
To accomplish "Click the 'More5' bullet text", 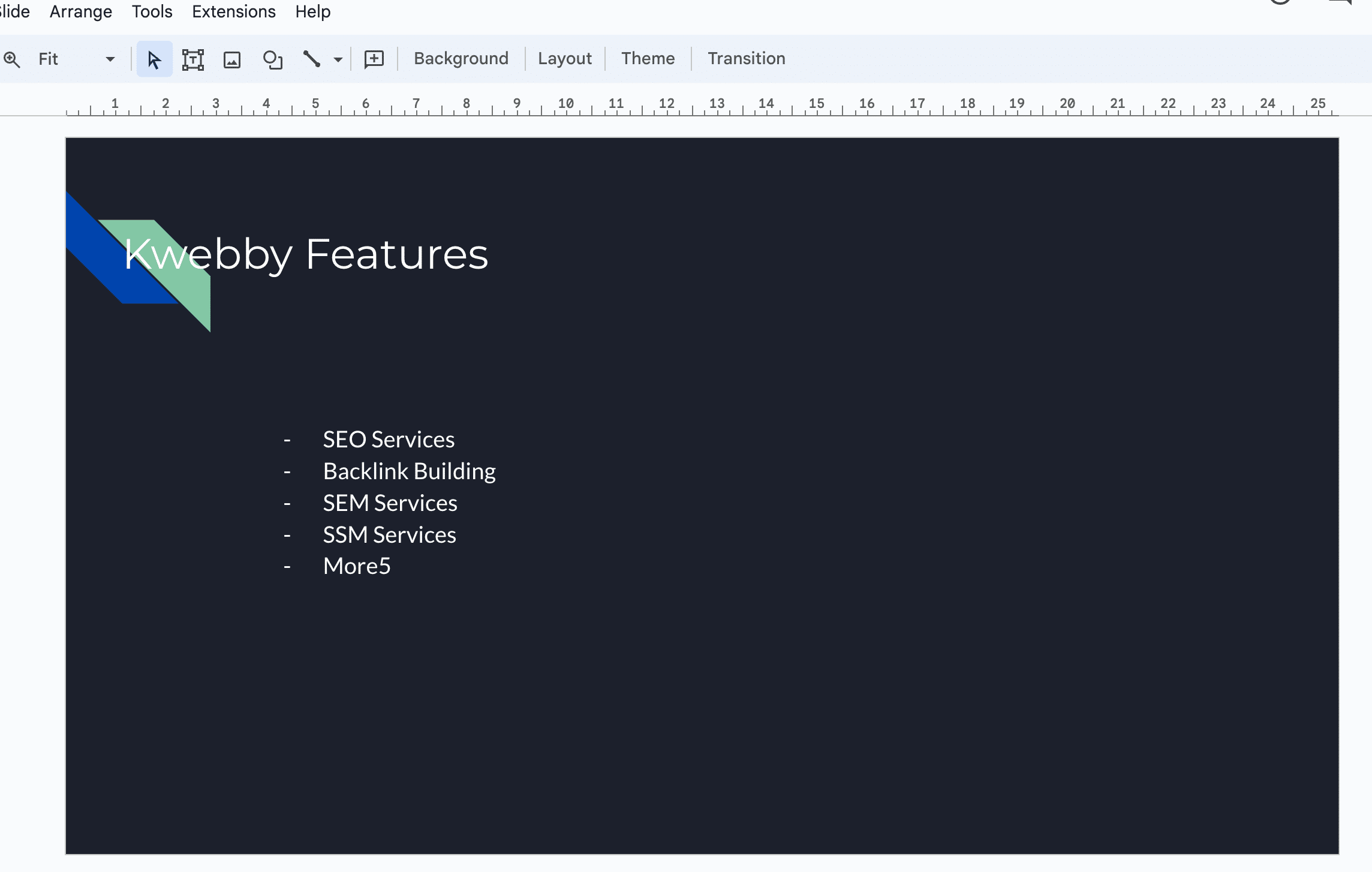I will pyautogui.click(x=357, y=566).
